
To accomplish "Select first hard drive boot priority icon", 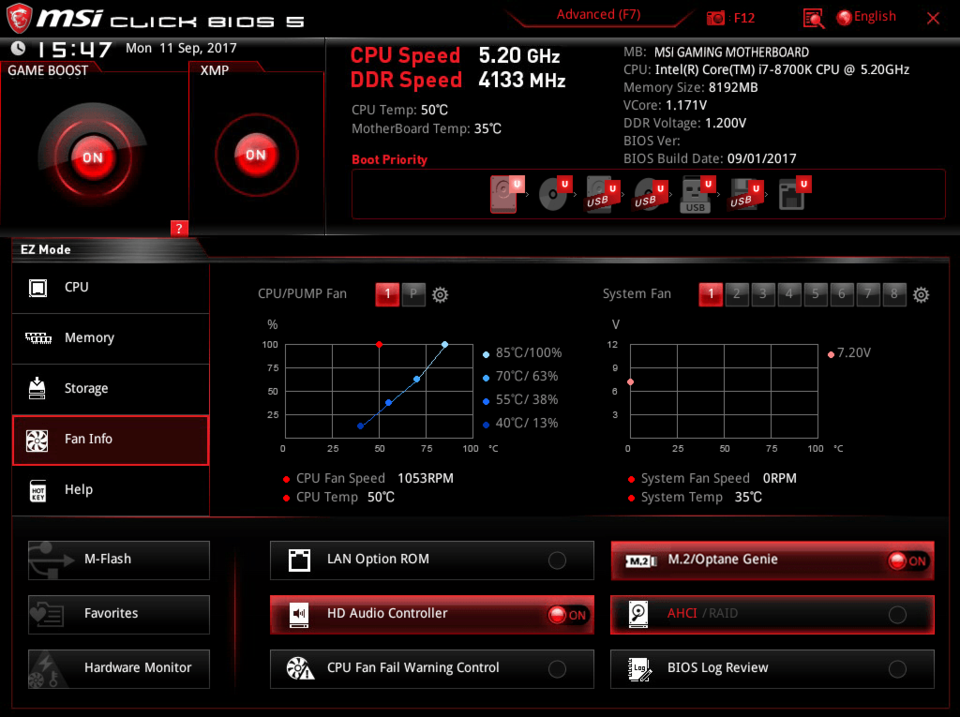I will click(505, 193).
